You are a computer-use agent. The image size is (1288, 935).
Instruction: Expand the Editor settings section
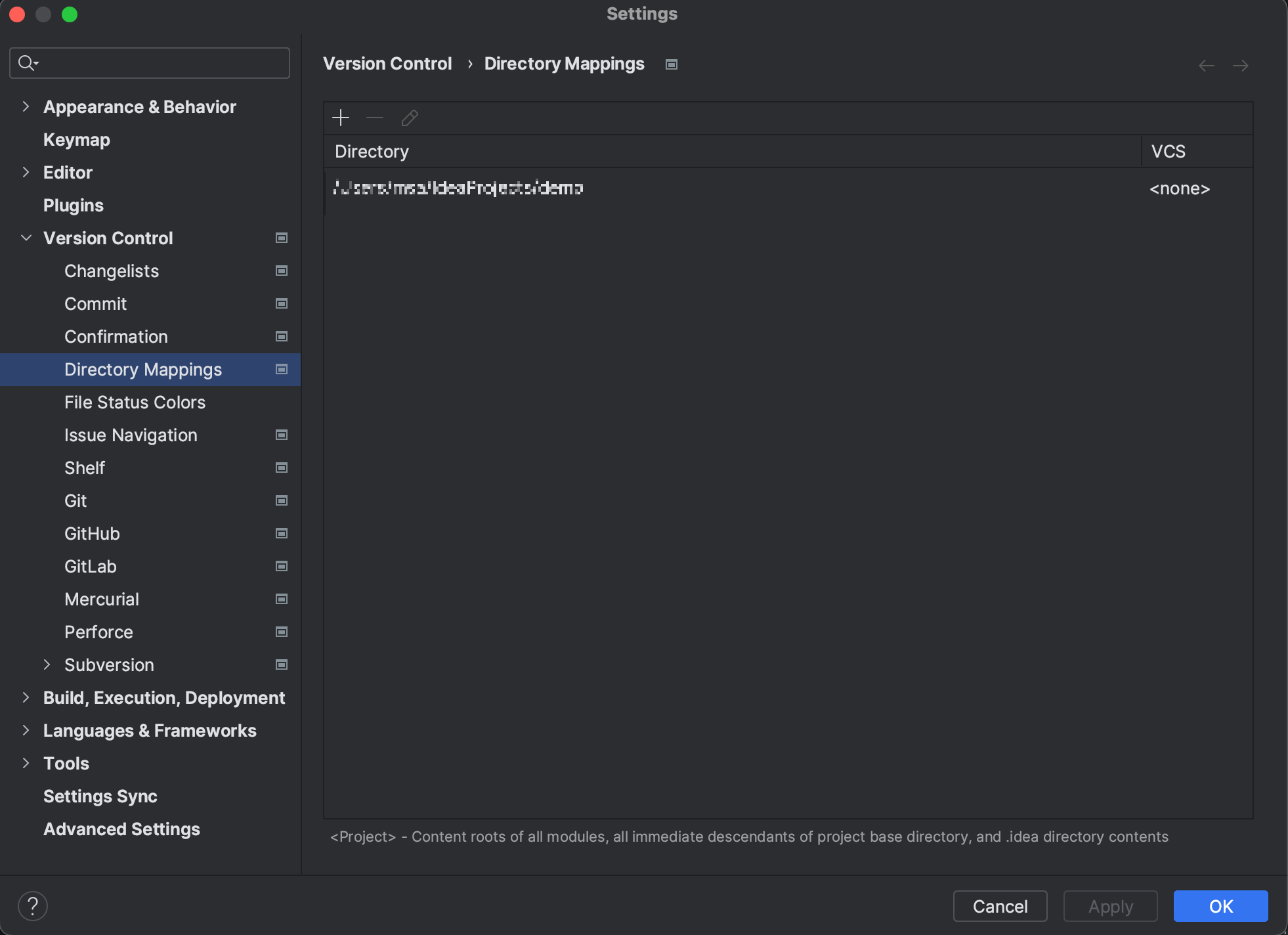coord(26,173)
